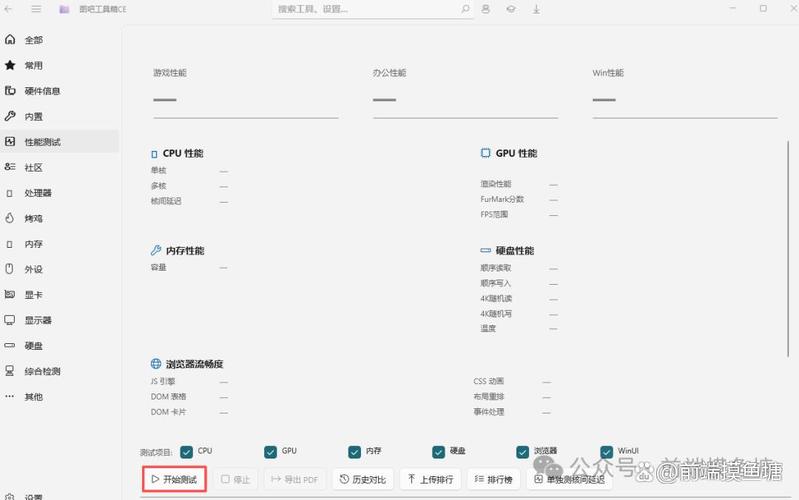The image size is (799, 500).
Task: Select 性能测试 in the sidebar
Action: pos(60,142)
